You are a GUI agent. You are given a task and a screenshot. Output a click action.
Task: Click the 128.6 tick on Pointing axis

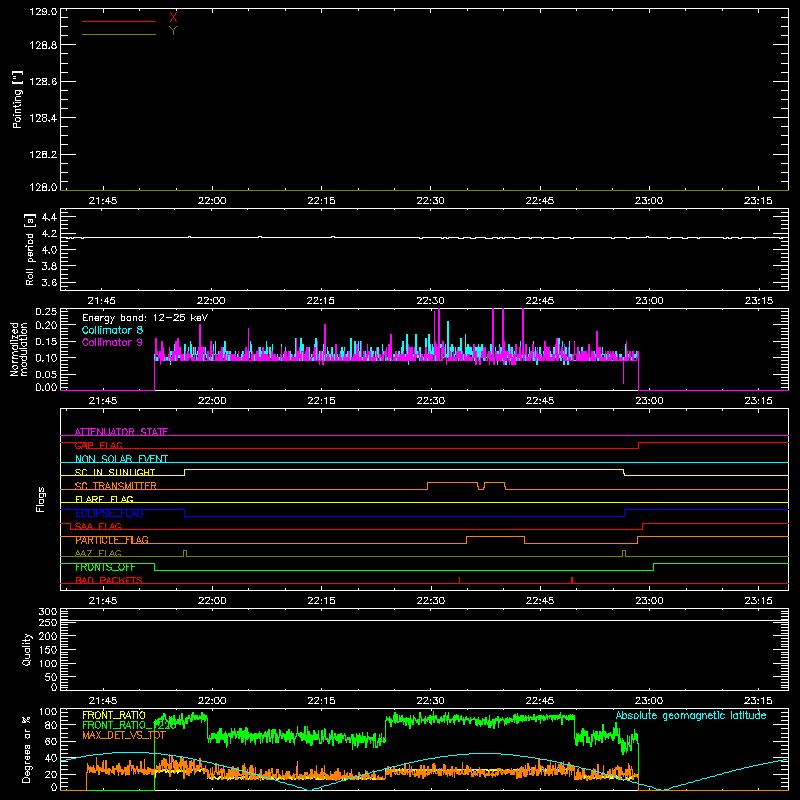point(43,82)
